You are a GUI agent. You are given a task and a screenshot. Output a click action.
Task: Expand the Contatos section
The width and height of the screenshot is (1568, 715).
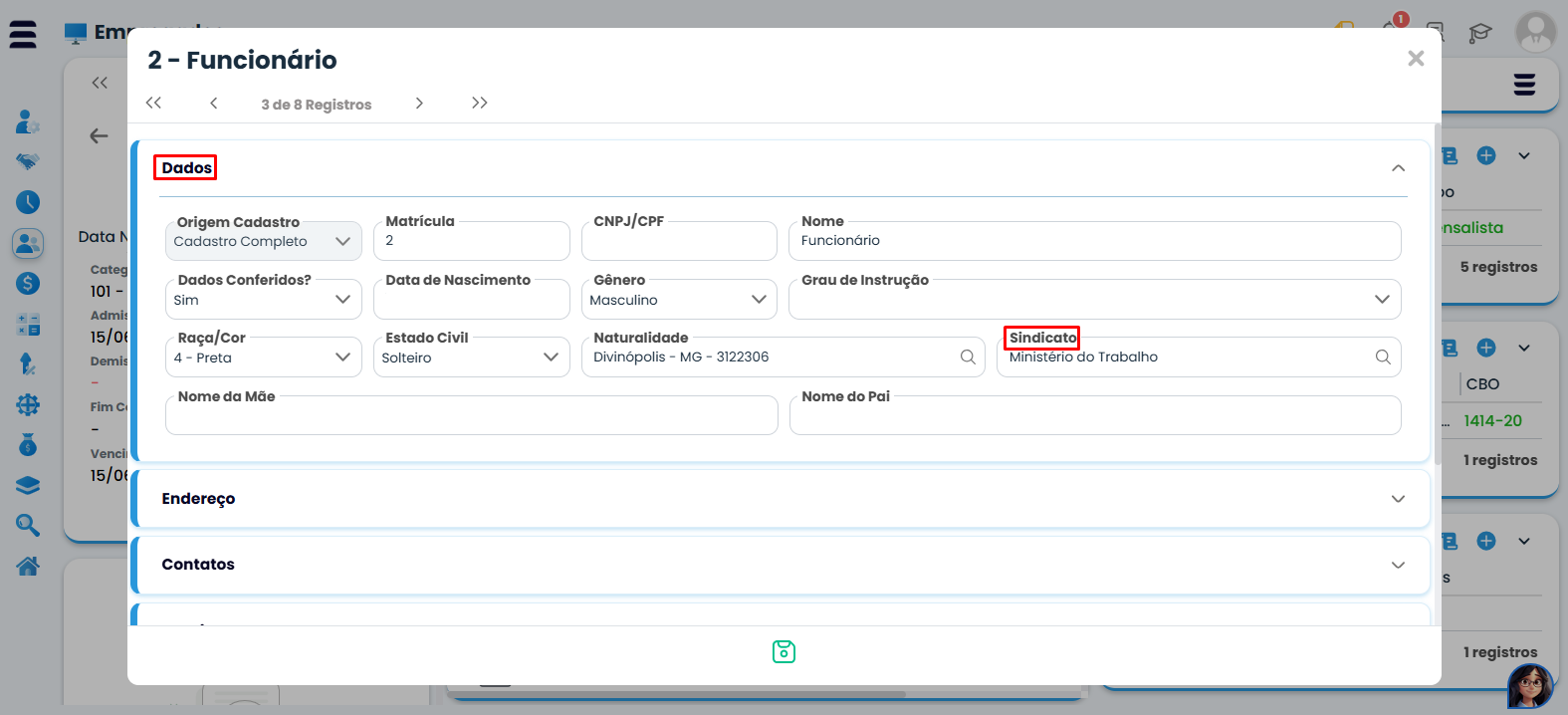tap(1398, 565)
